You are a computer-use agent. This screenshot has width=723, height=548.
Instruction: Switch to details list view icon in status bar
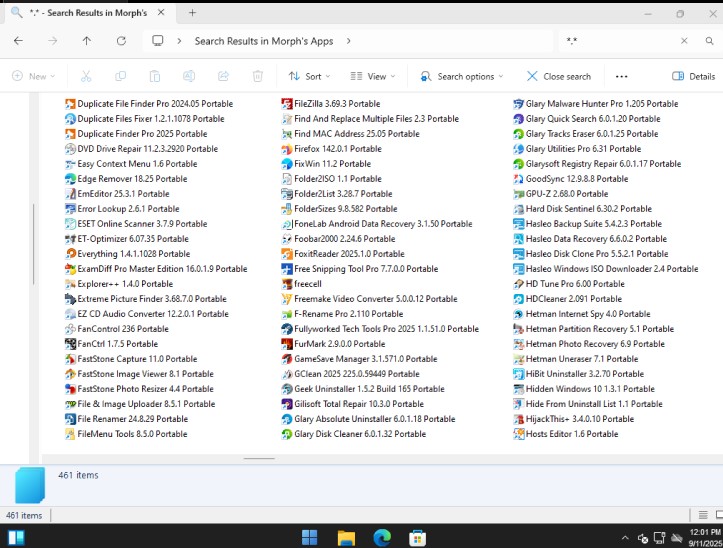pos(703,515)
